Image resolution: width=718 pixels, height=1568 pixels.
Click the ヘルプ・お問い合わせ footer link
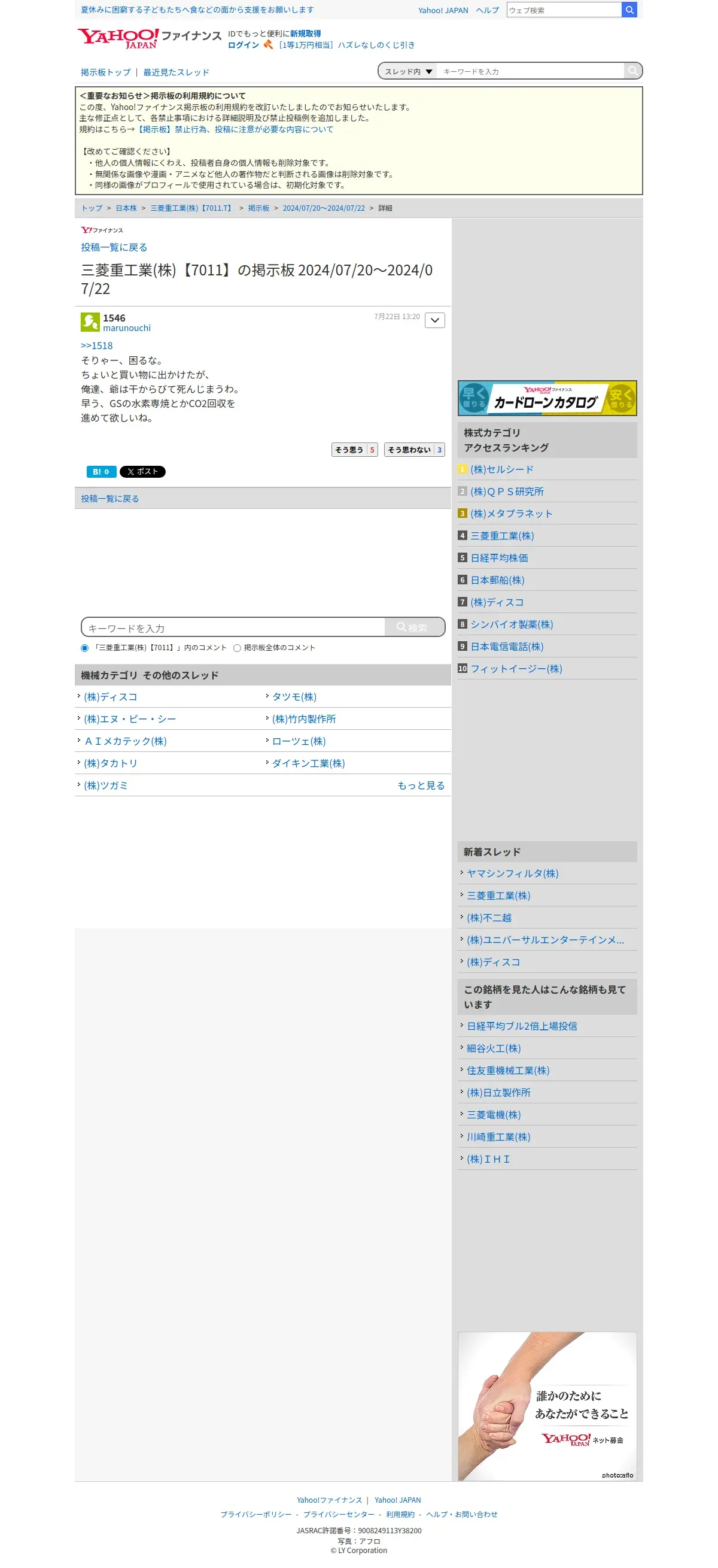(461, 1515)
